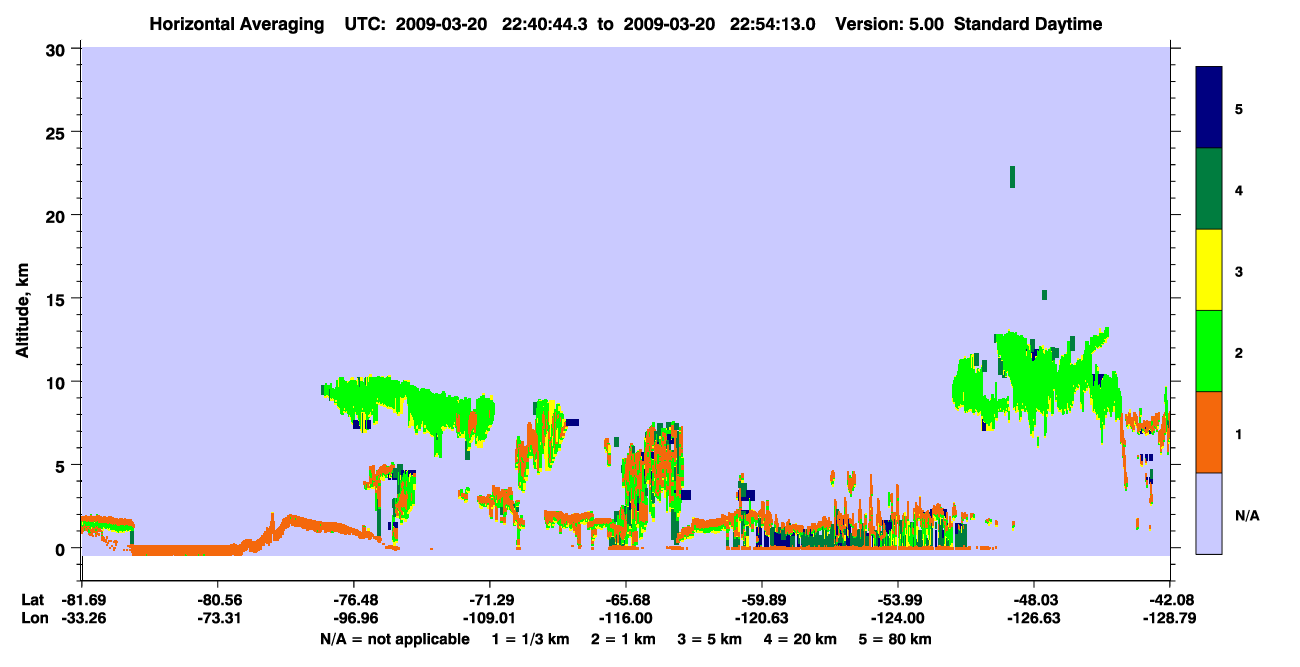Viewport: 1300px width, 667px height.
Task: Click the longitude value -73.31
Action: click(217, 618)
